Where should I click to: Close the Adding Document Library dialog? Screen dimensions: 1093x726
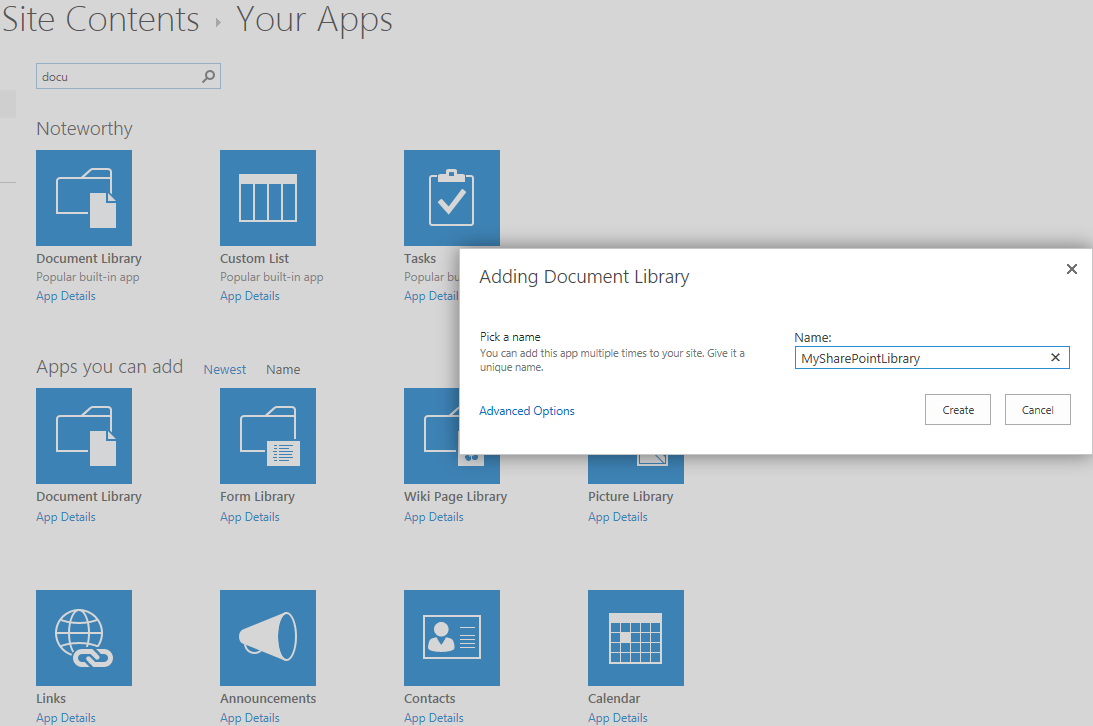coord(1071,269)
